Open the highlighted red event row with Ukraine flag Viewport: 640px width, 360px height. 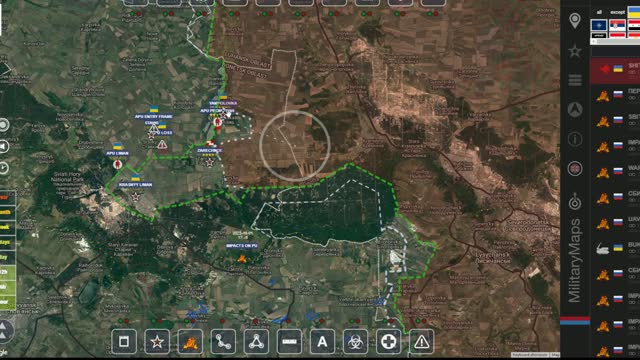pos(615,70)
